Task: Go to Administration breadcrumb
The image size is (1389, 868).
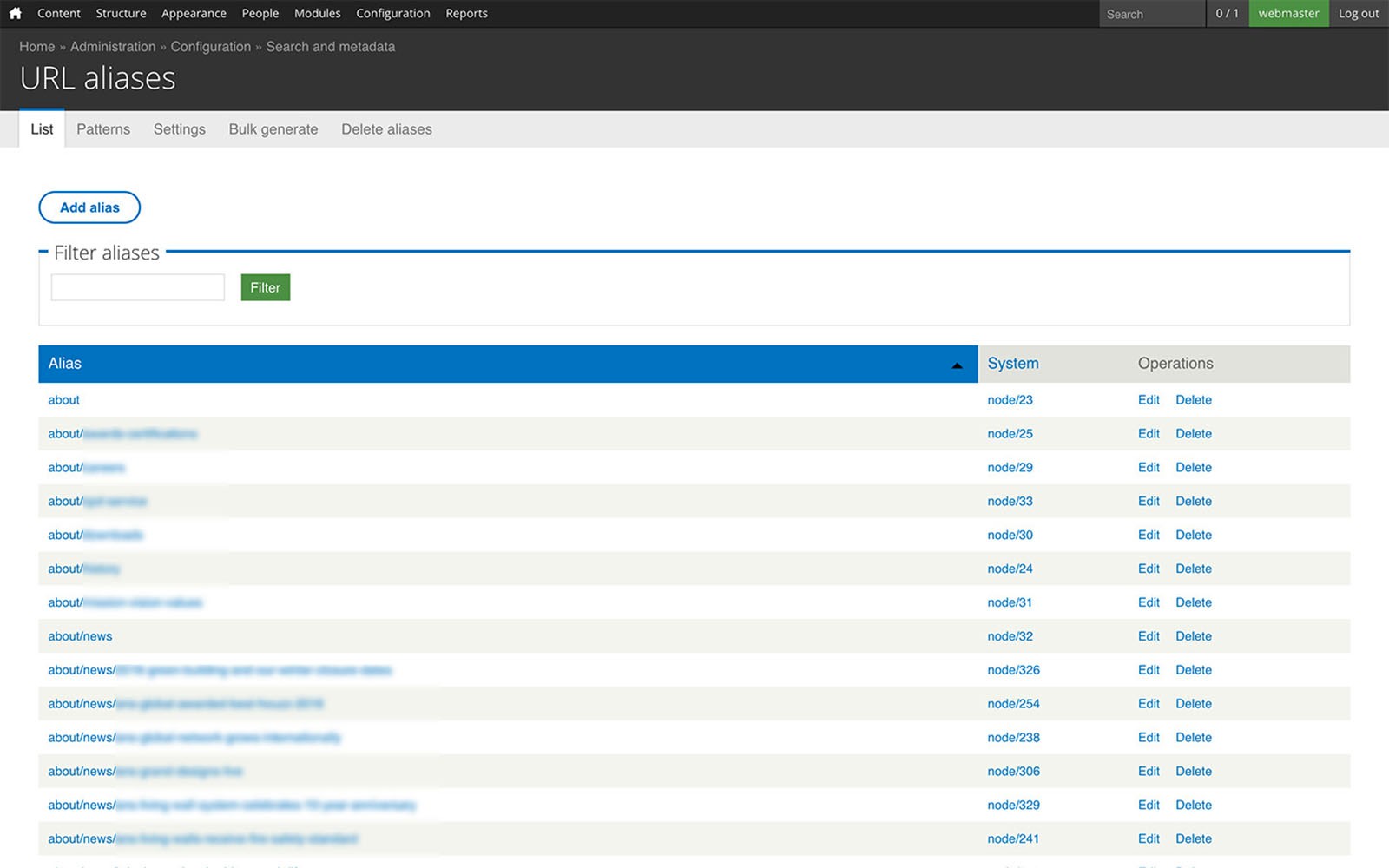Action: 113,47
